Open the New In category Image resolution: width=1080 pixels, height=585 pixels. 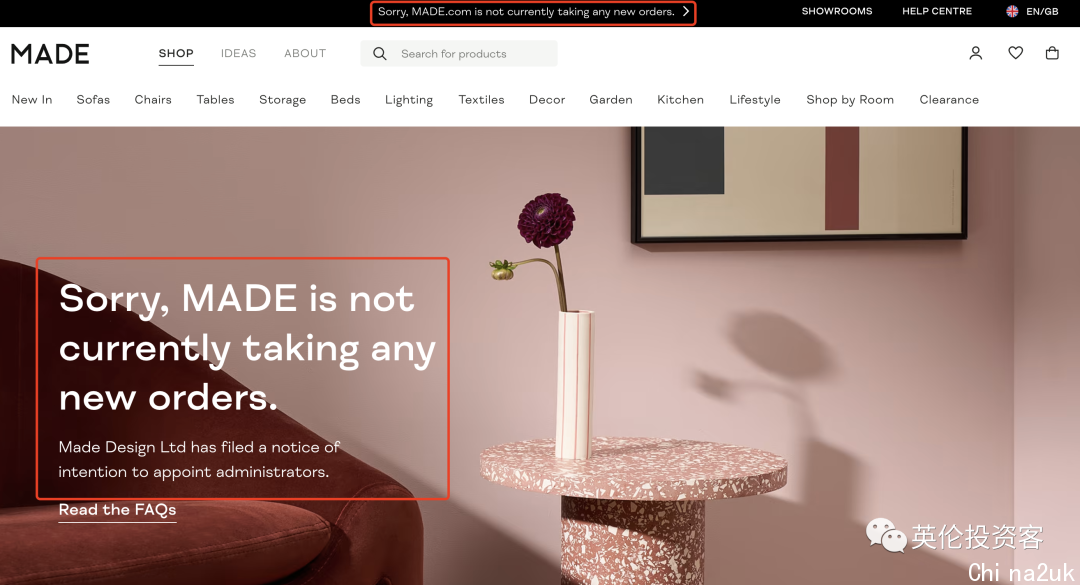pos(32,100)
